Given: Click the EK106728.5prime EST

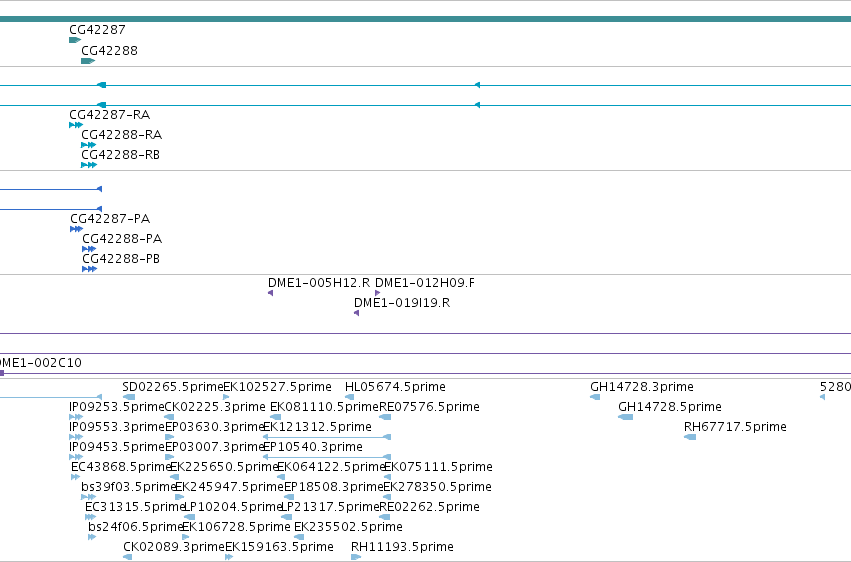Looking at the screenshot, I should (x=236, y=527).
